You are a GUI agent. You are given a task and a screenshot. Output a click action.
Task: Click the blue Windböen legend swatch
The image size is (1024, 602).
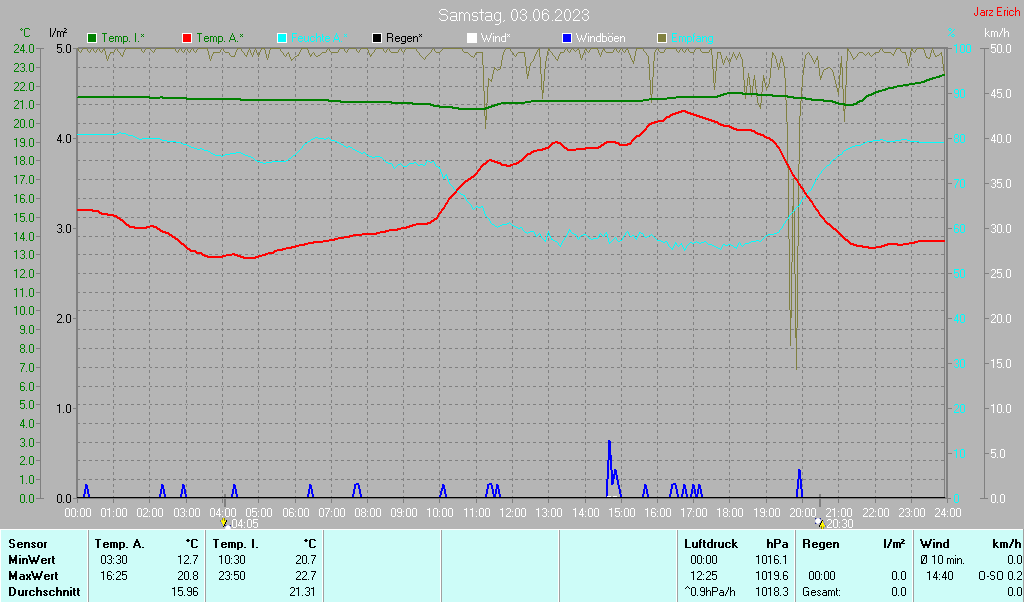[x=567, y=38]
